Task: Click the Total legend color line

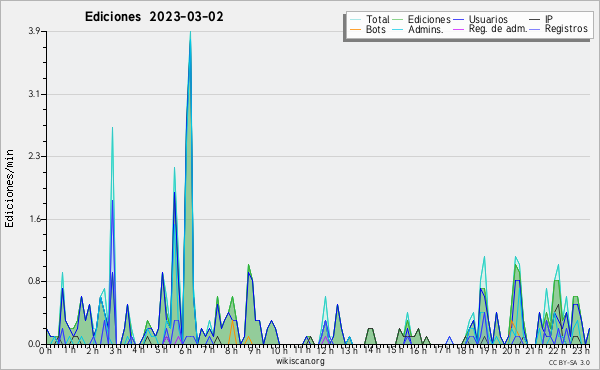Action: (x=355, y=19)
